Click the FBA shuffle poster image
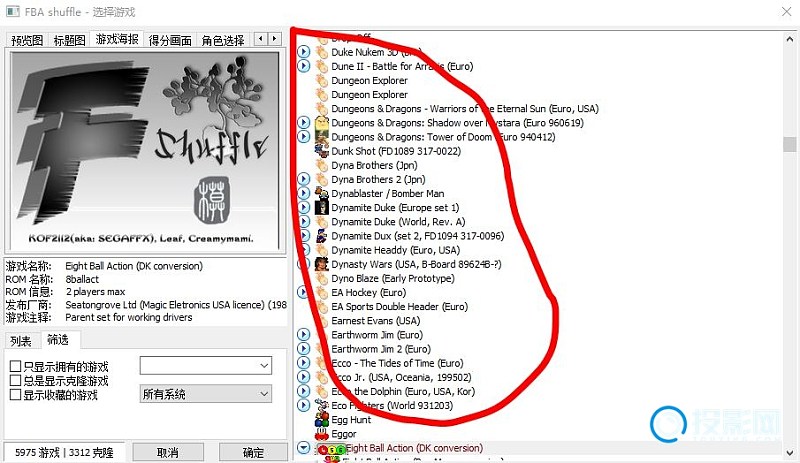The width and height of the screenshot is (800, 463). click(145, 150)
